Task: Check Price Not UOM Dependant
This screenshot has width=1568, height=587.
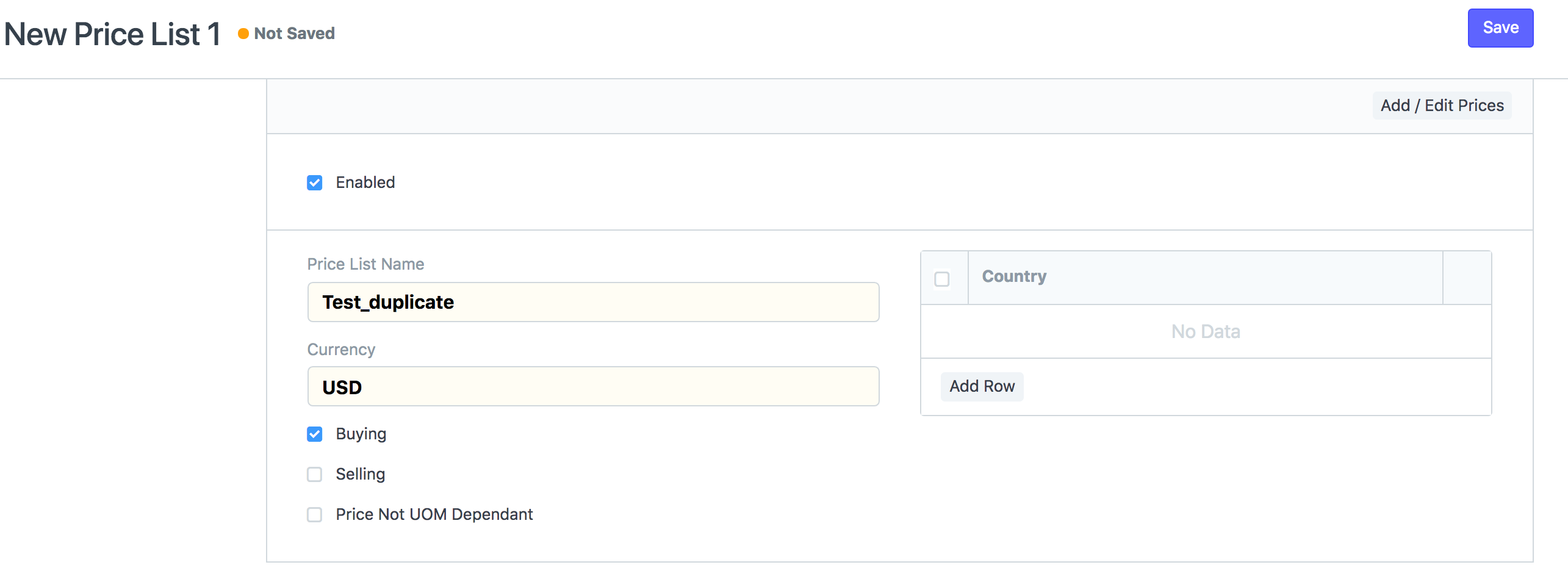Action: 315,514
